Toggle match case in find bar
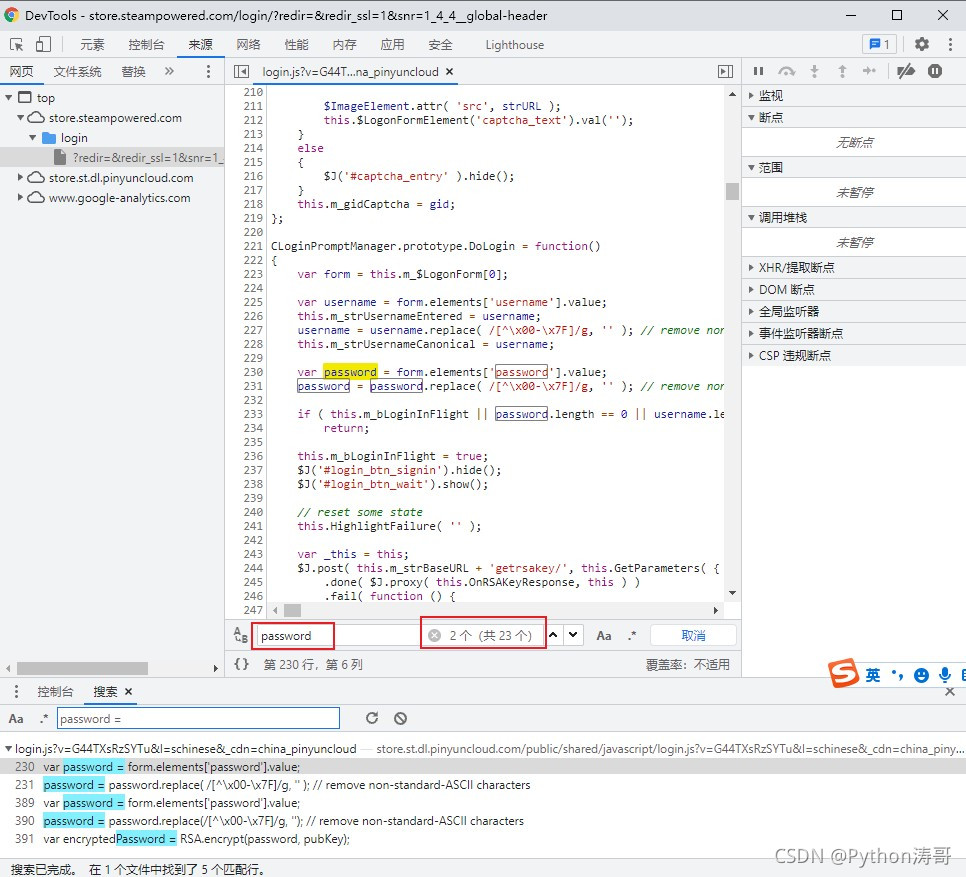The width and height of the screenshot is (966, 877). pyautogui.click(x=604, y=636)
